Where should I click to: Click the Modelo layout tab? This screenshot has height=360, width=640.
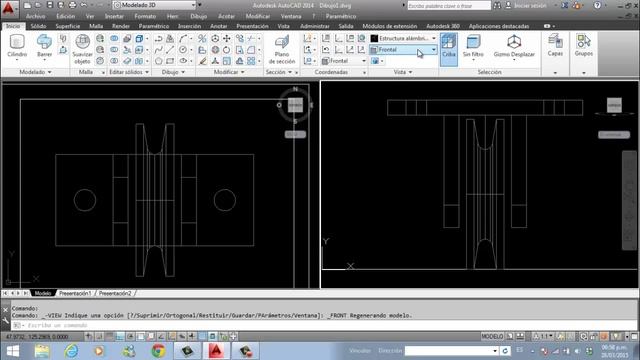pos(43,293)
